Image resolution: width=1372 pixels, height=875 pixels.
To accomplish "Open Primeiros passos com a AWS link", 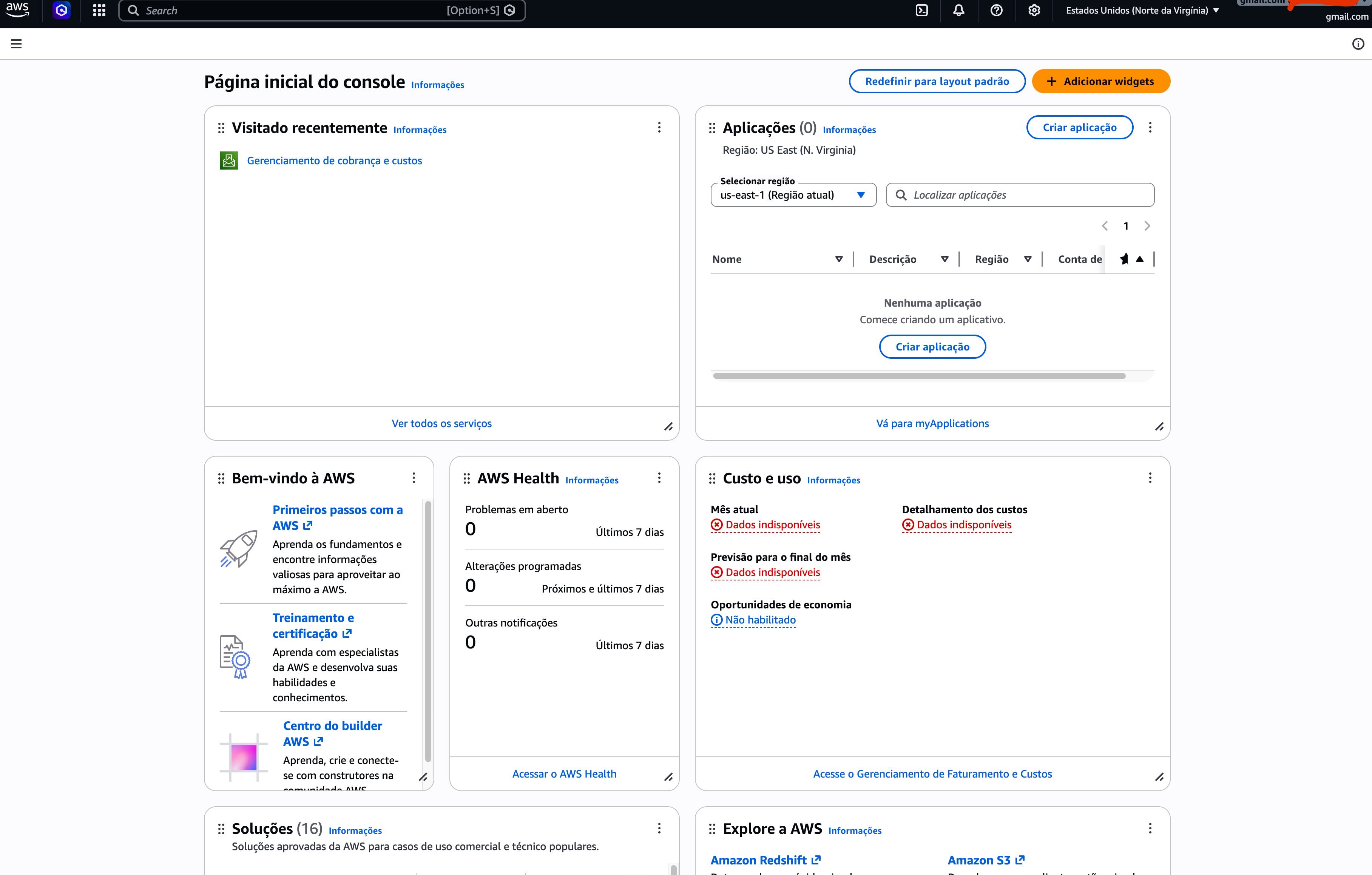I will (x=337, y=518).
